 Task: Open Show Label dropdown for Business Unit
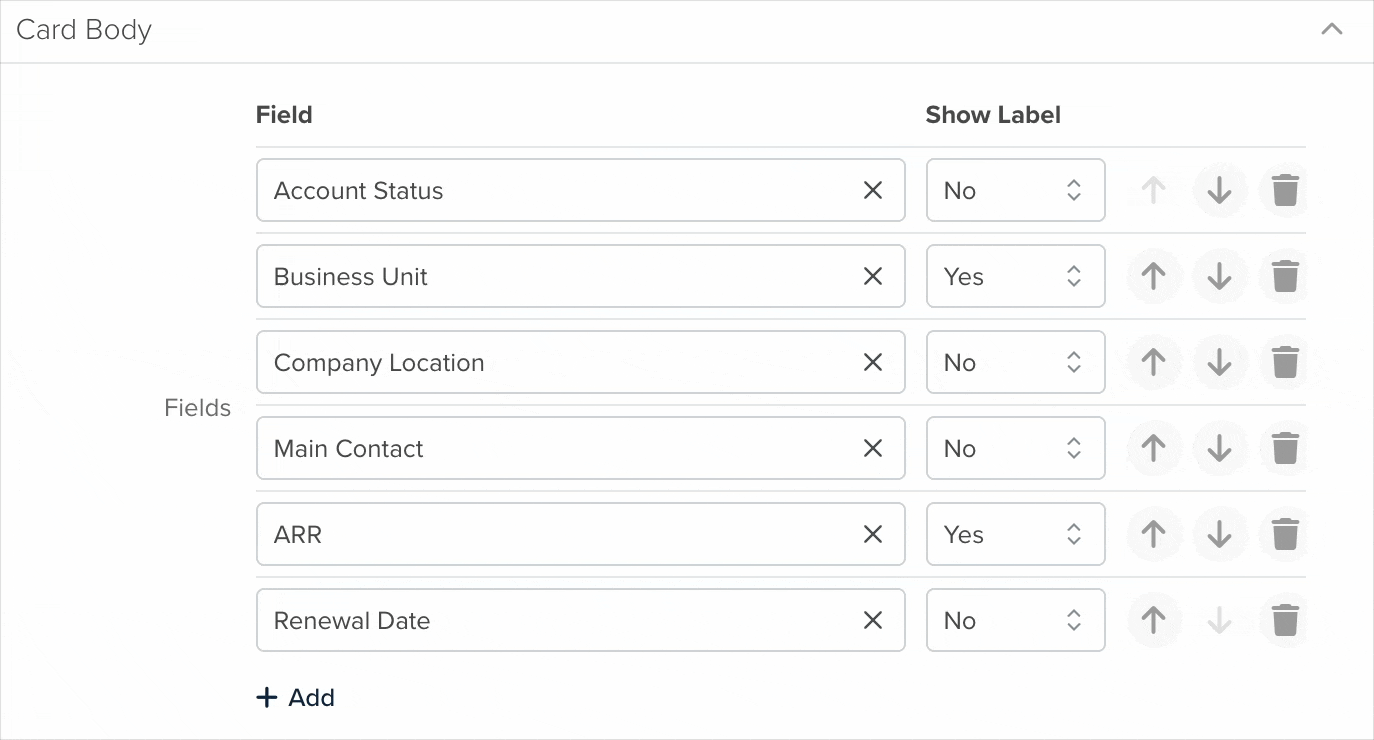click(x=1015, y=276)
